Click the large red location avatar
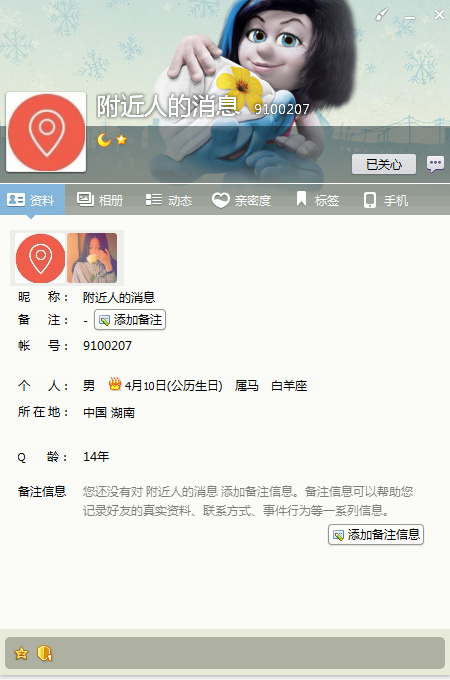Screen dimensions: 450x680 pyautogui.click(x=46, y=132)
